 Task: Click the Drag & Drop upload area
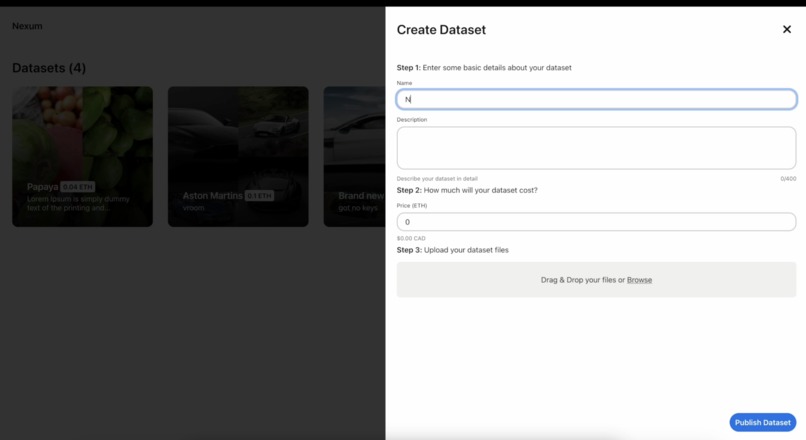(596, 280)
